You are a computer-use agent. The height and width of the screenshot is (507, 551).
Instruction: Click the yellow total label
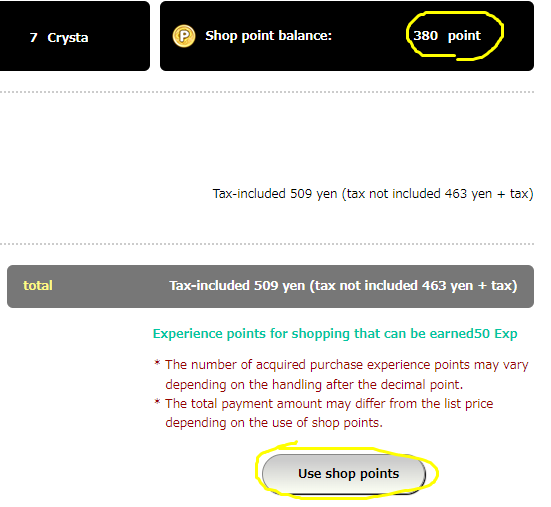click(x=38, y=285)
